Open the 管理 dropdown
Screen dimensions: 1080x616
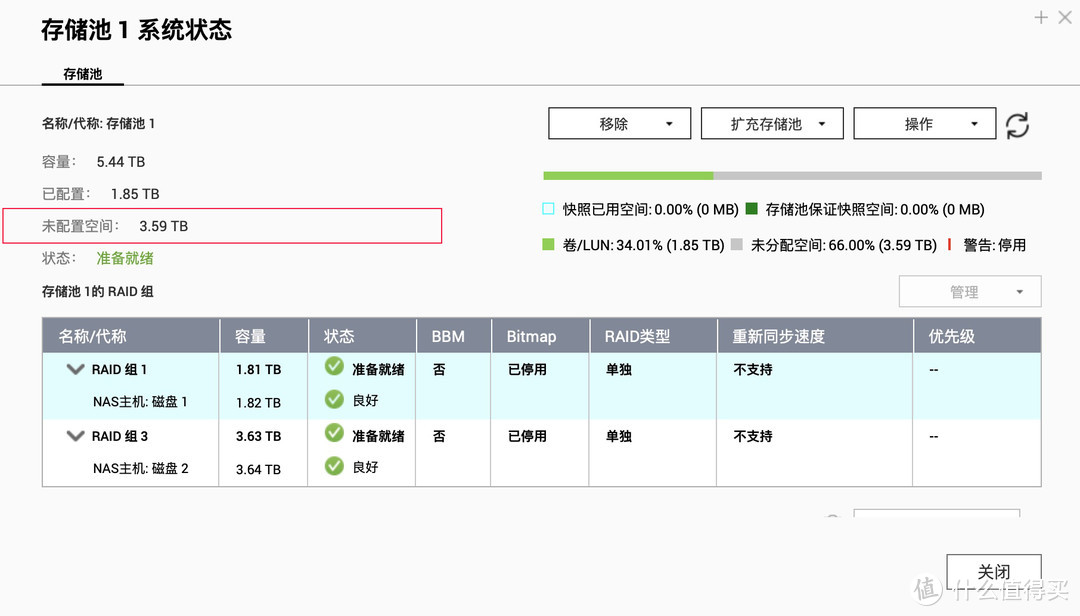tap(969, 291)
